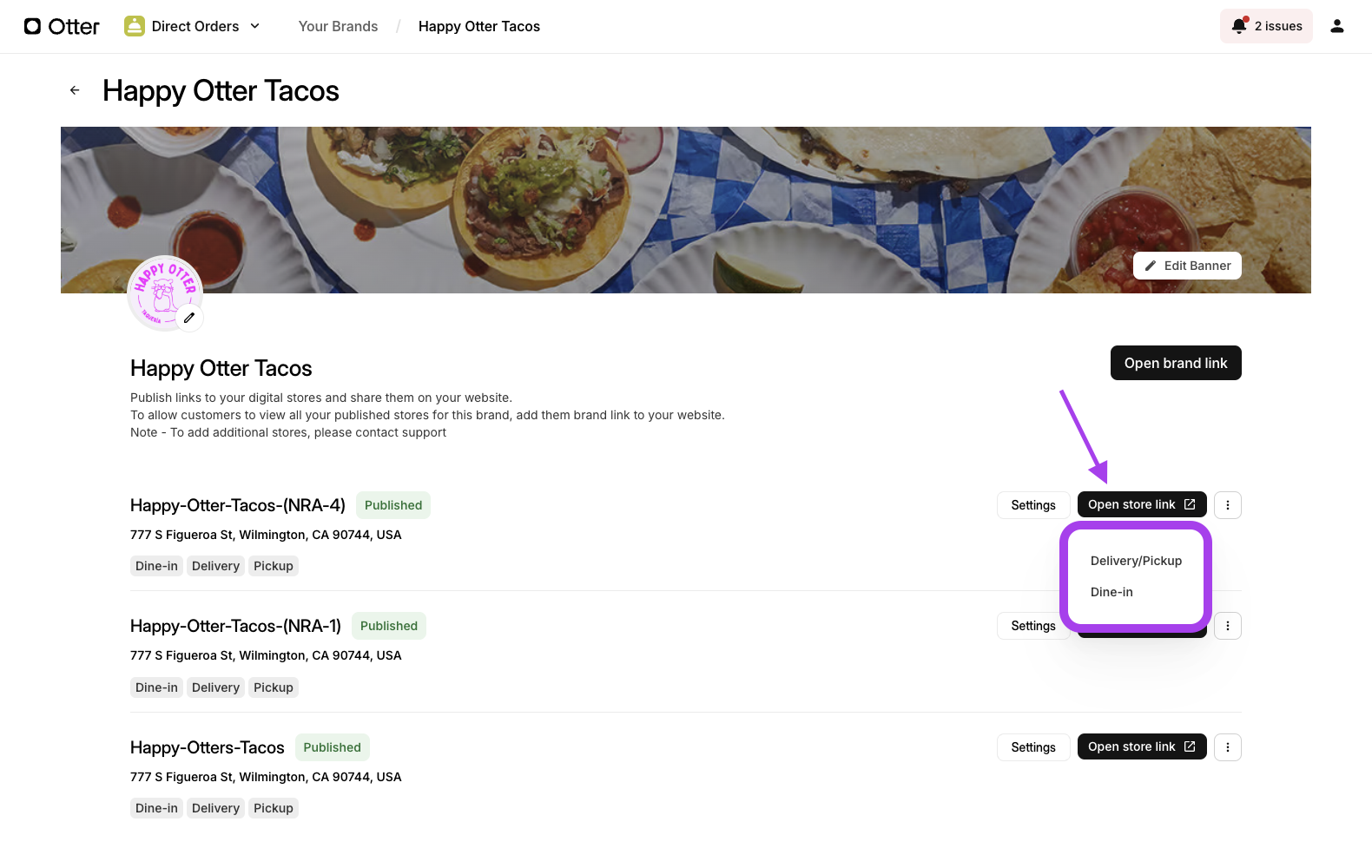1372x868 pixels.
Task: Open three-dot menu for Happy-Otter-Tacos-(NRA-1)
Action: tap(1227, 626)
